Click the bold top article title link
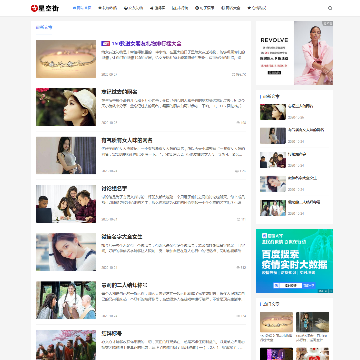 coord(146,43)
